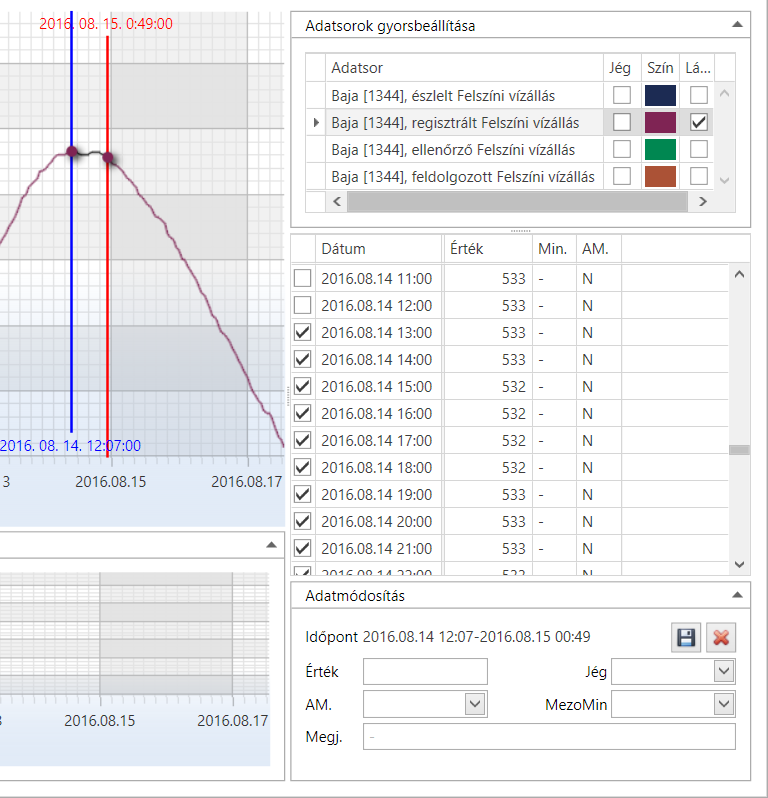This screenshot has width=768, height=798.
Task: Check the row 2016.08.14 12:00 checkbox
Action: tap(302, 305)
